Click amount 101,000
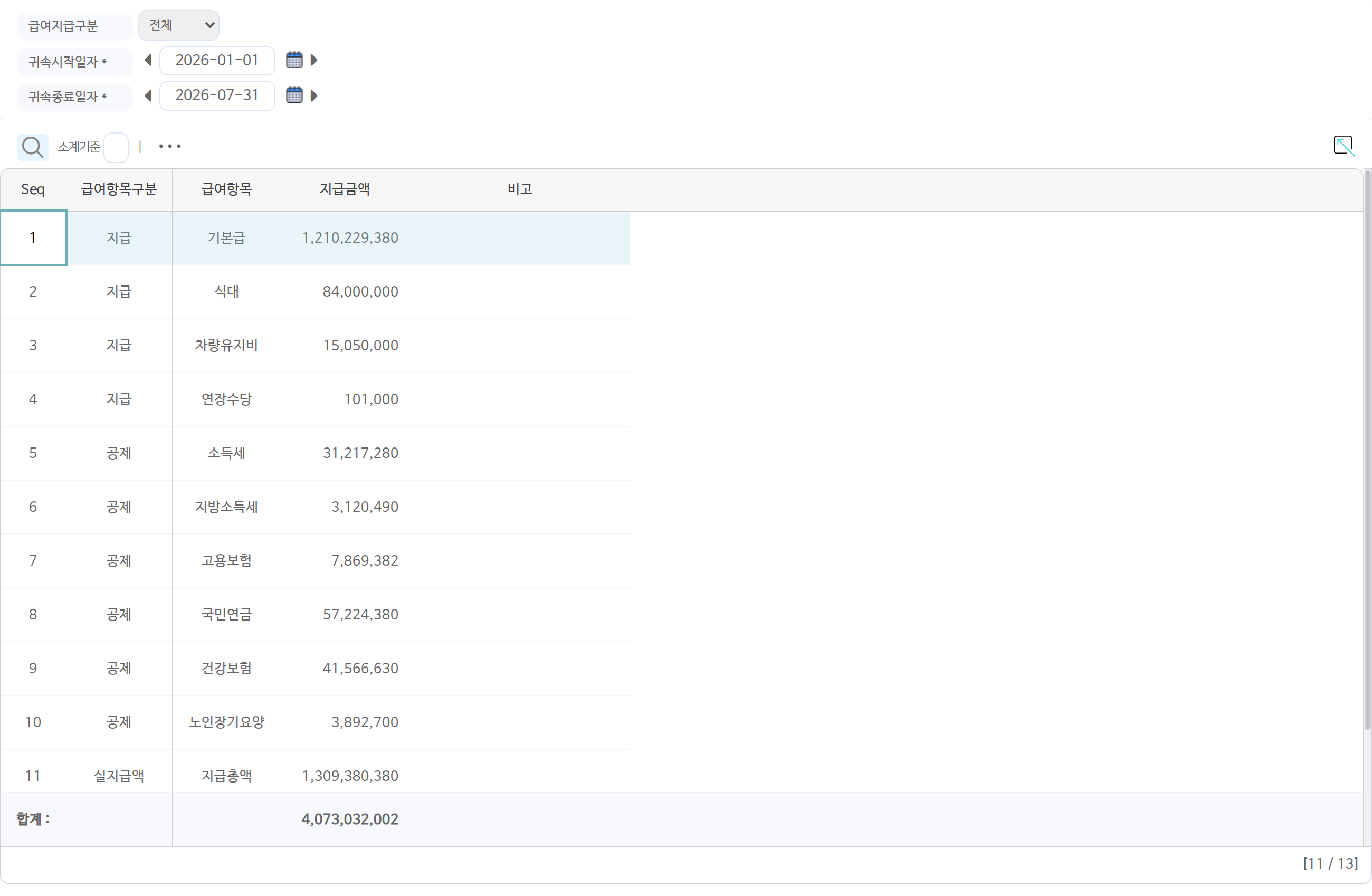Image resolution: width=1372 pixels, height=896 pixels. (x=371, y=399)
